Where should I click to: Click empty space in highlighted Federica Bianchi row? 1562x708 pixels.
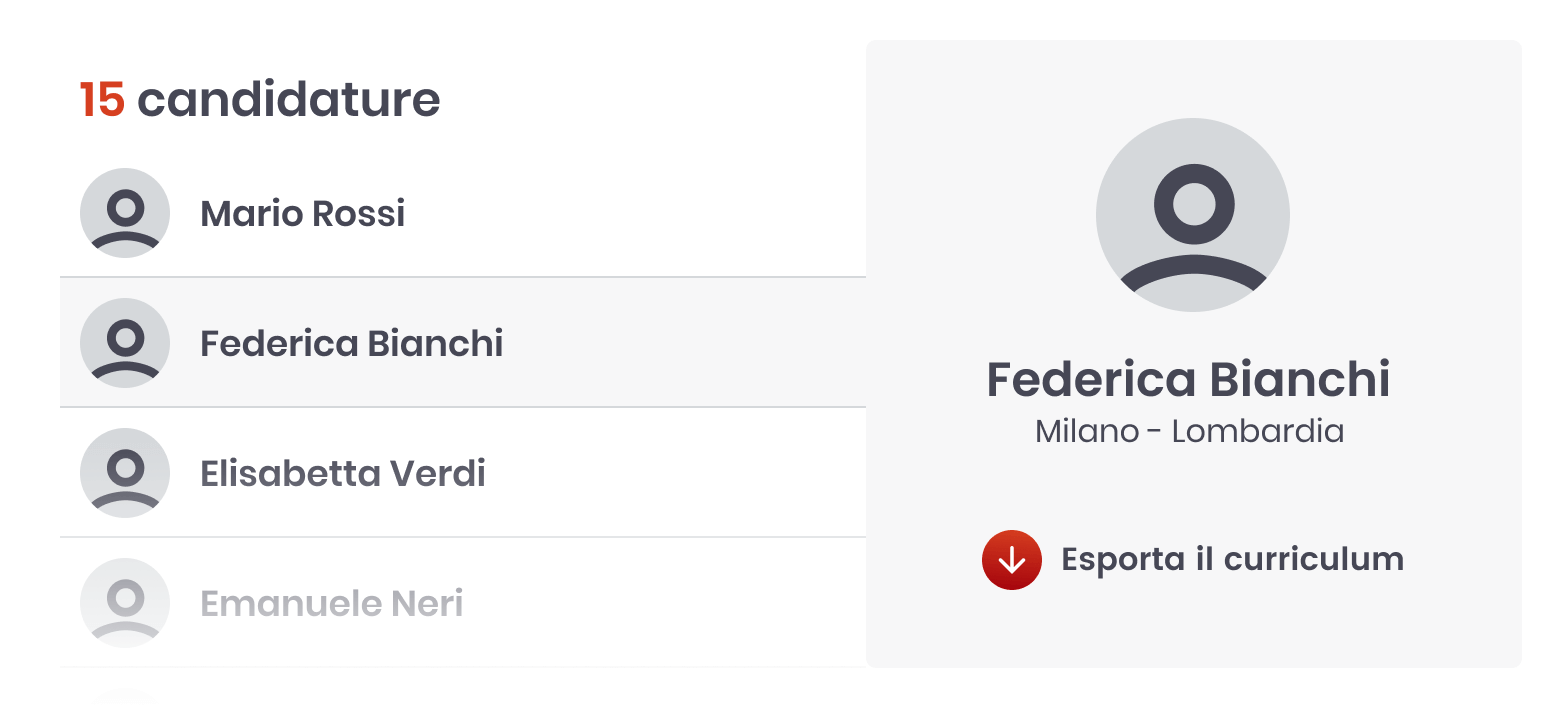pos(680,344)
